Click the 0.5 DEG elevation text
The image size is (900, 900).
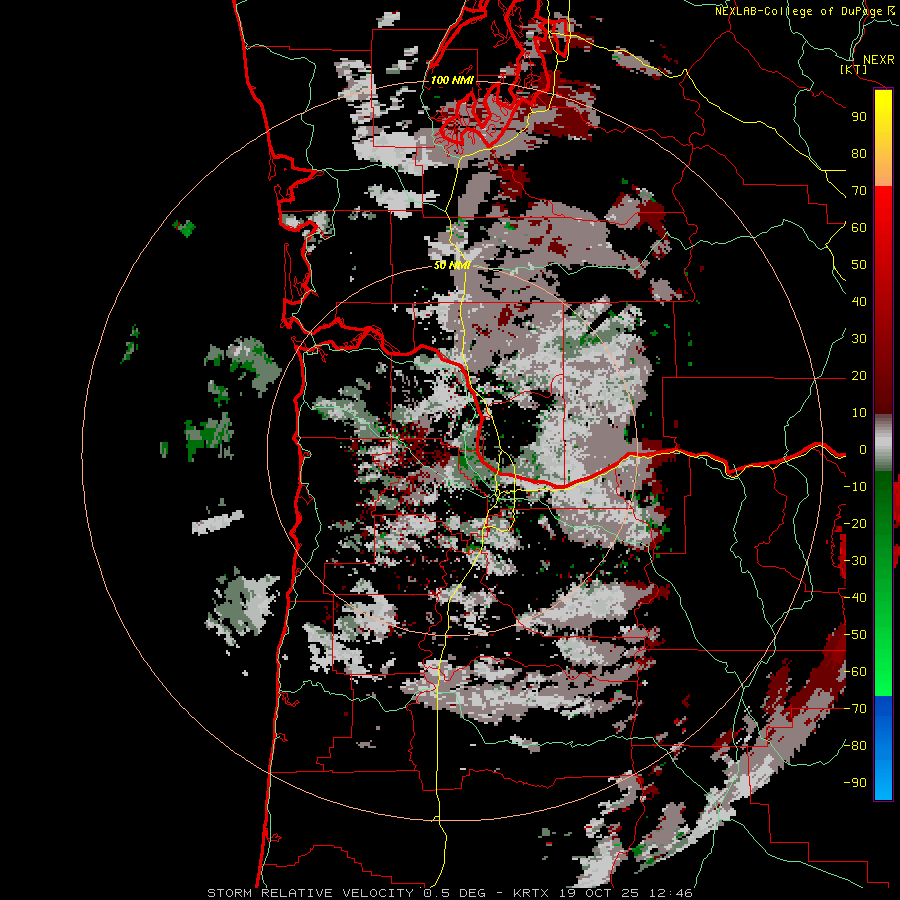(x=454, y=893)
